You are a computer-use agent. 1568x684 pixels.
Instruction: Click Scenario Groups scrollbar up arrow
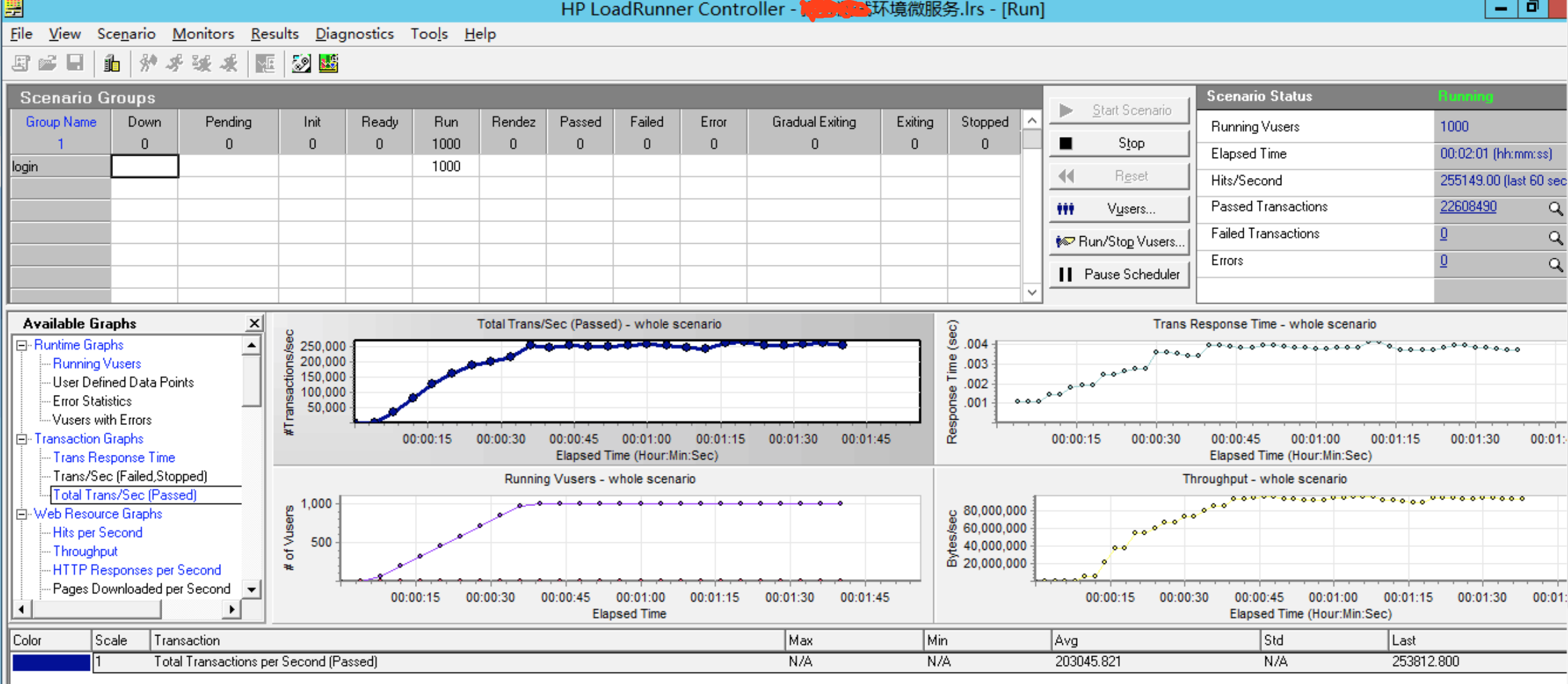[x=1032, y=121]
